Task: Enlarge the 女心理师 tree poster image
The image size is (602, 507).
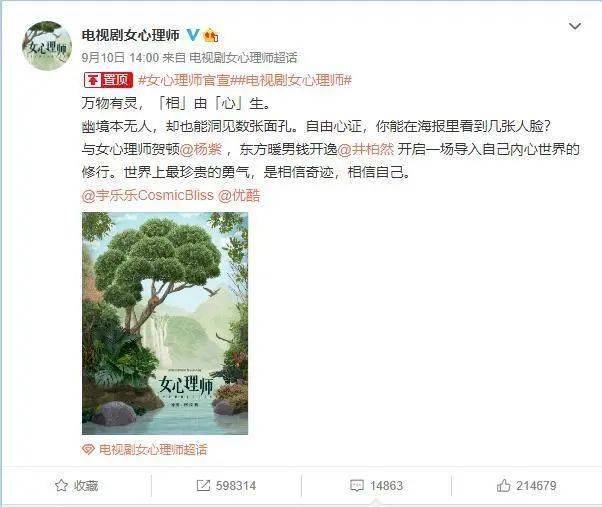Action: (x=165, y=323)
